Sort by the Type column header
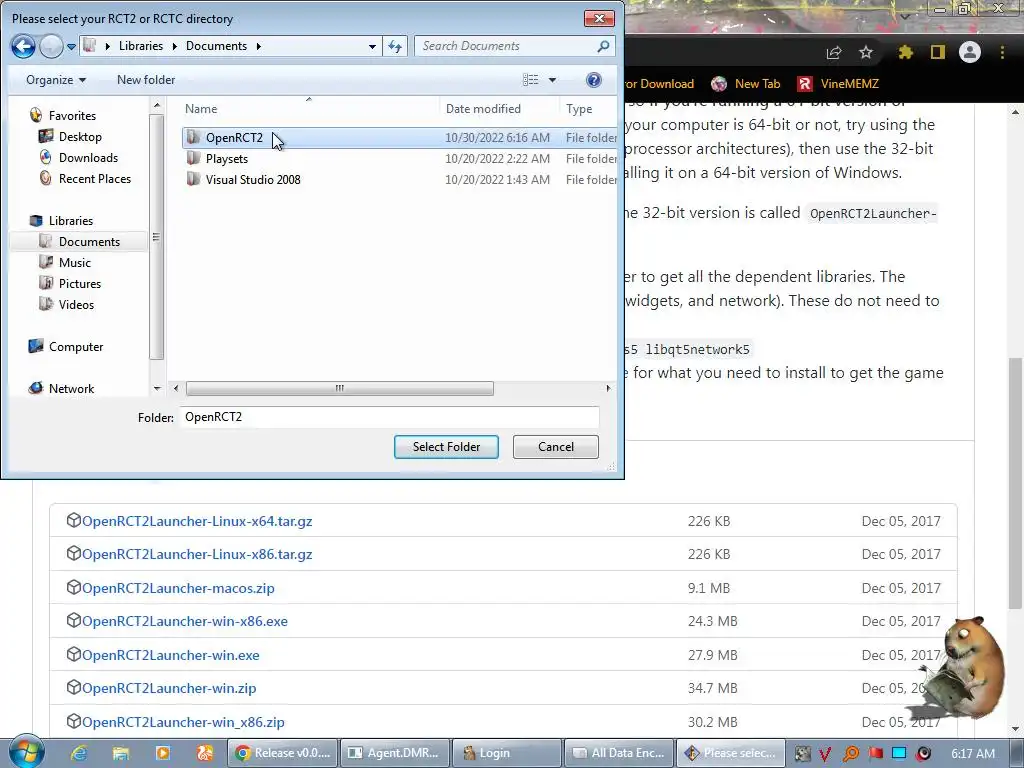The height and width of the screenshot is (768, 1024). tap(588, 108)
